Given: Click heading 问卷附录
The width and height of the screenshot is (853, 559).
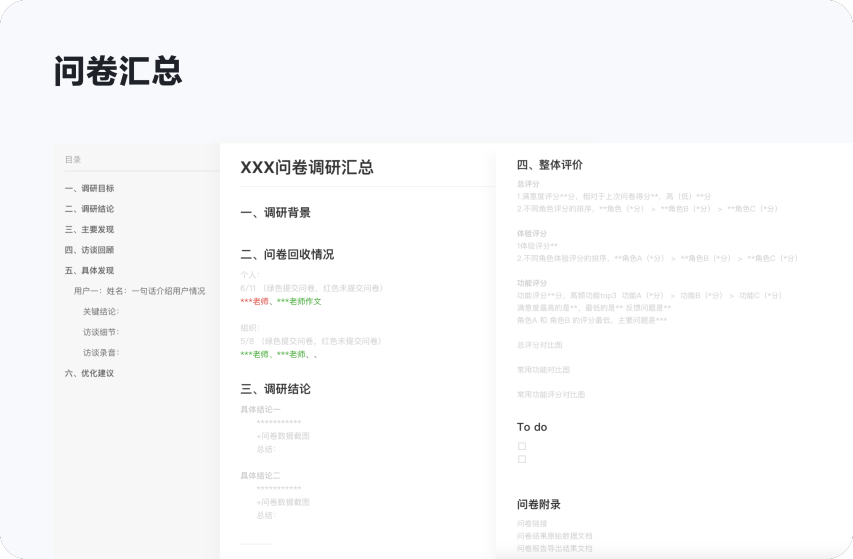Looking at the screenshot, I should [x=539, y=505].
